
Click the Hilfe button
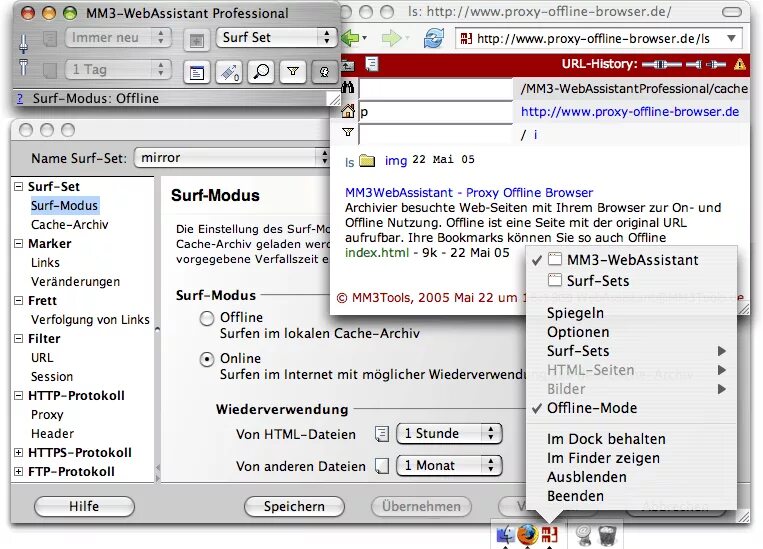[84, 506]
